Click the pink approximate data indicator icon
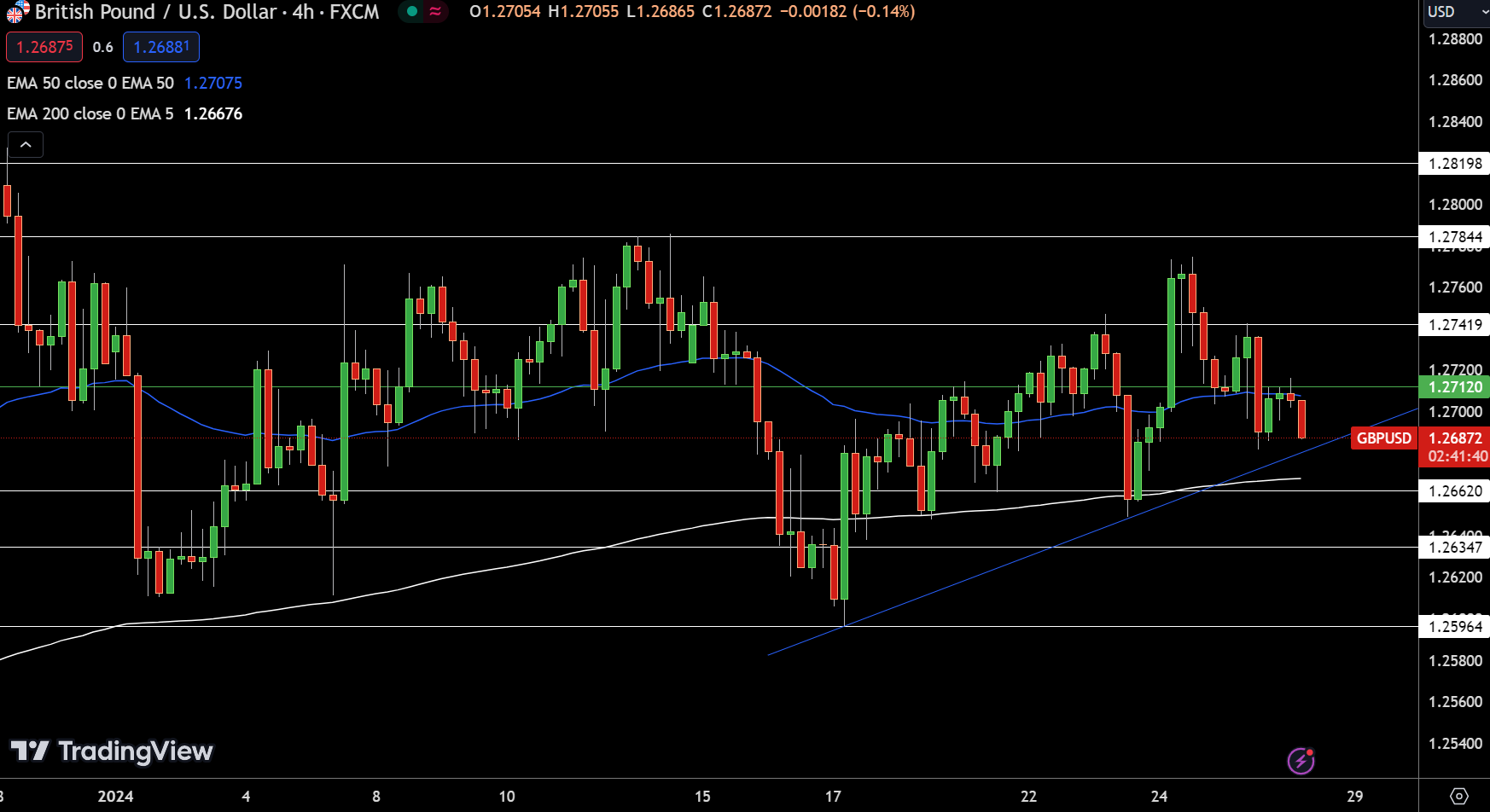 [x=435, y=12]
